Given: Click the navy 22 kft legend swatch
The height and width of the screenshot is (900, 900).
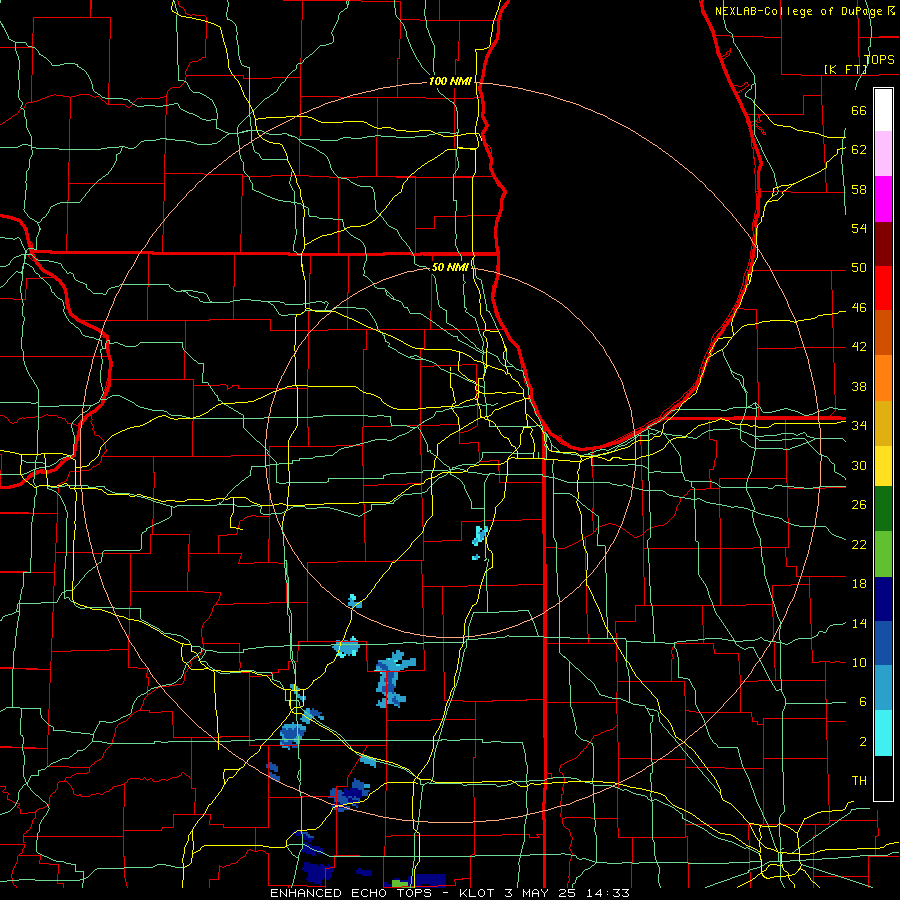Looking at the screenshot, I should pyautogui.click(x=883, y=600).
